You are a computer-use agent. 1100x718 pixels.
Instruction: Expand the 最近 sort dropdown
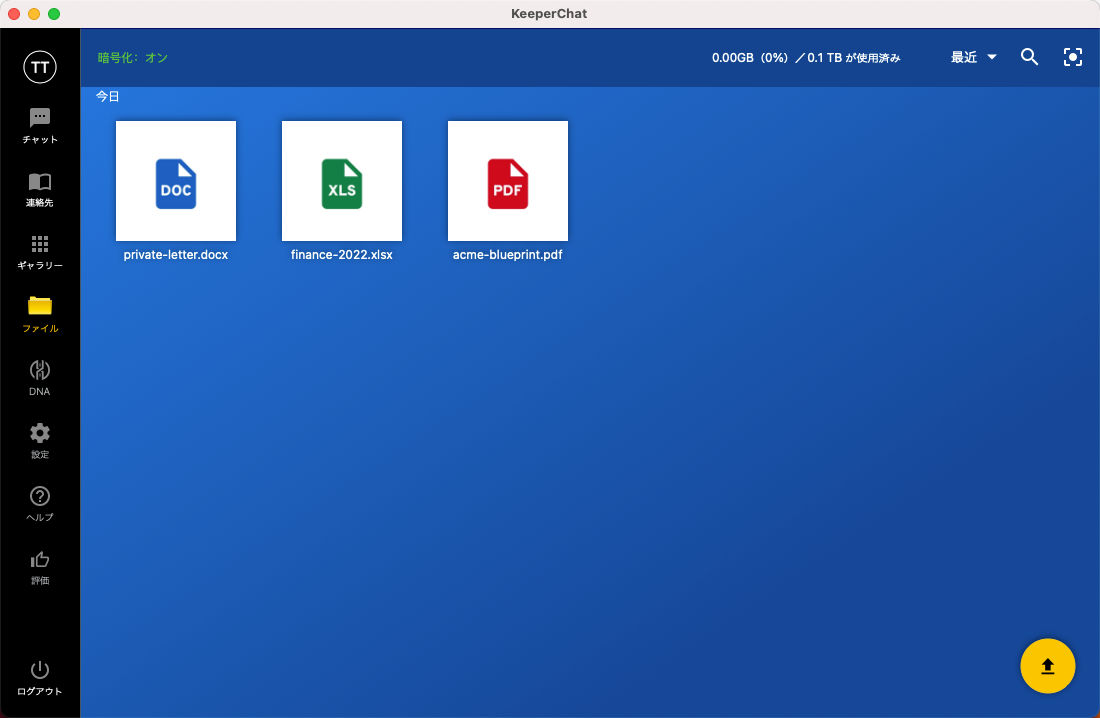tap(974, 57)
